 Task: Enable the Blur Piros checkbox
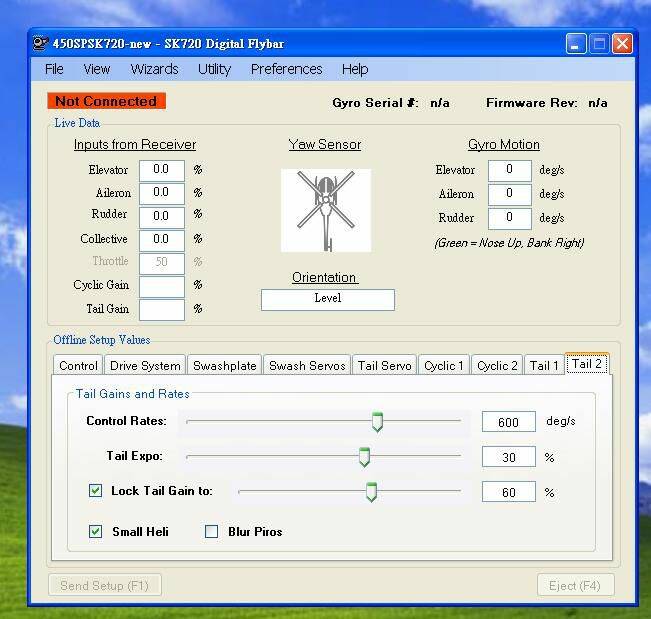pos(211,531)
